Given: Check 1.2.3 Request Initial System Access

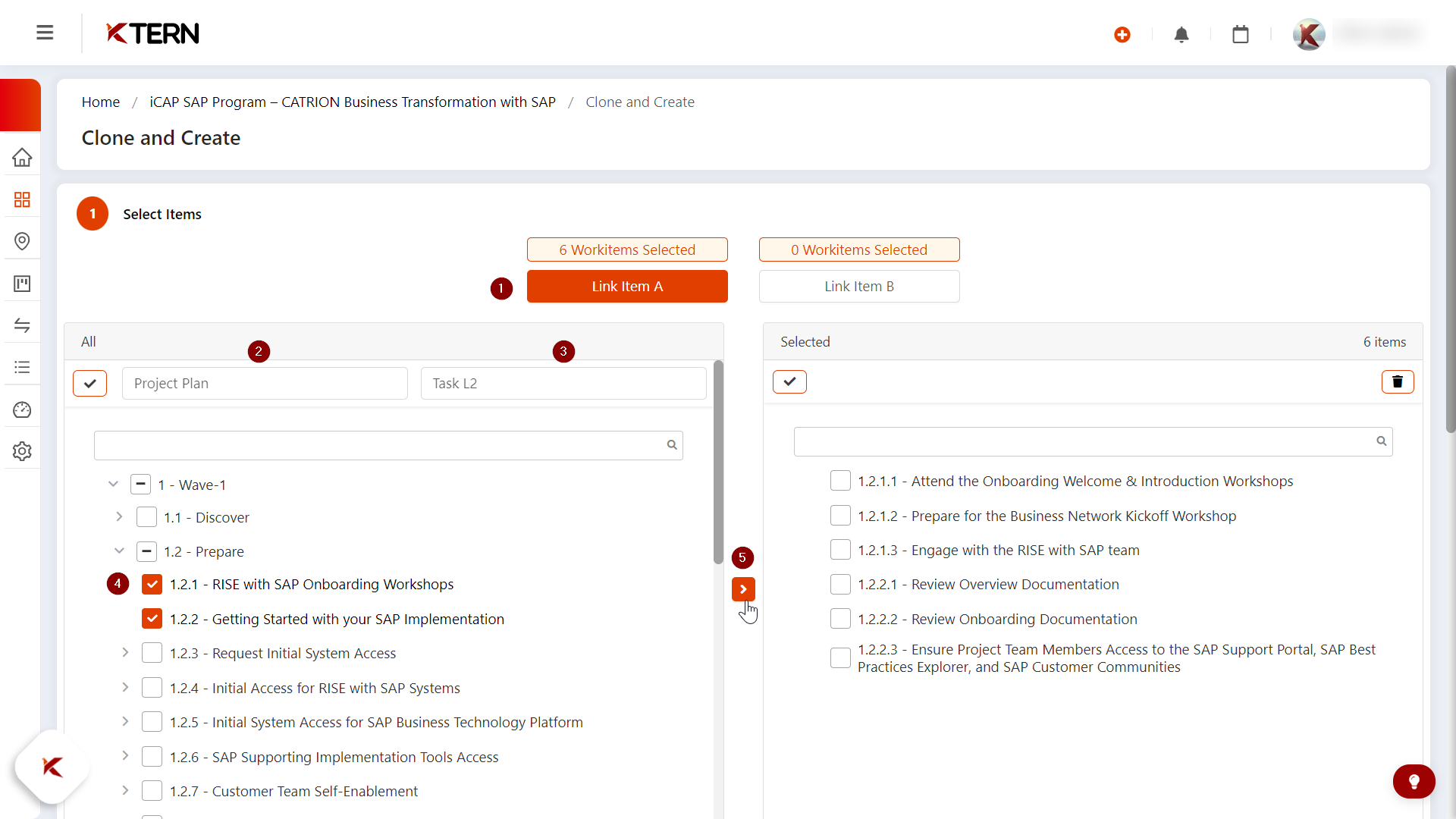Looking at the screenshot, I should (152, 653).
